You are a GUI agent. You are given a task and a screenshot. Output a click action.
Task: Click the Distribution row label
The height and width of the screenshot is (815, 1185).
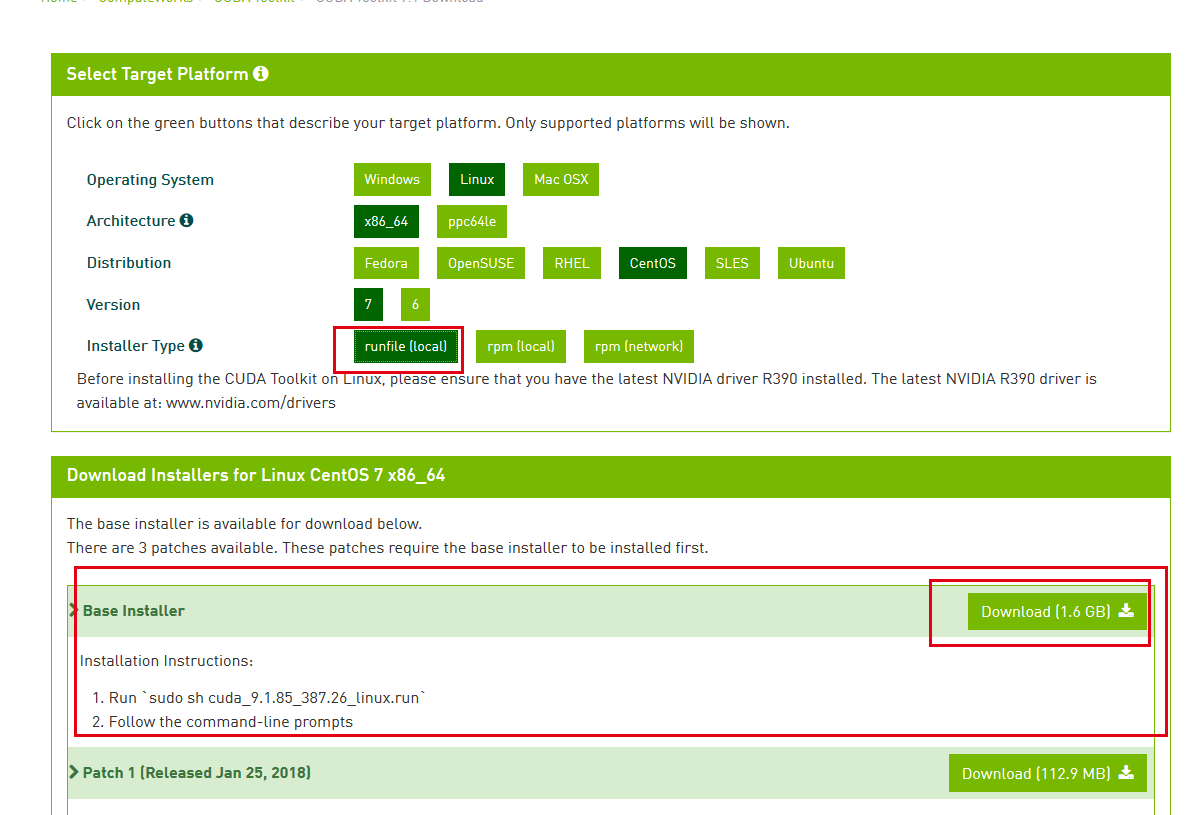[129, 263]
